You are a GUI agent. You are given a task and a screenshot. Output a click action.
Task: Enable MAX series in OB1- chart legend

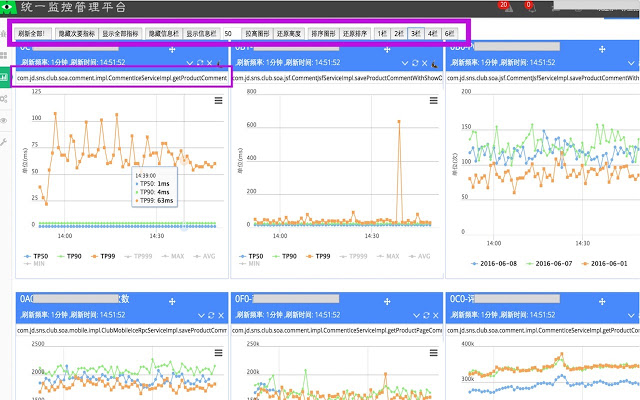point(388,256)
